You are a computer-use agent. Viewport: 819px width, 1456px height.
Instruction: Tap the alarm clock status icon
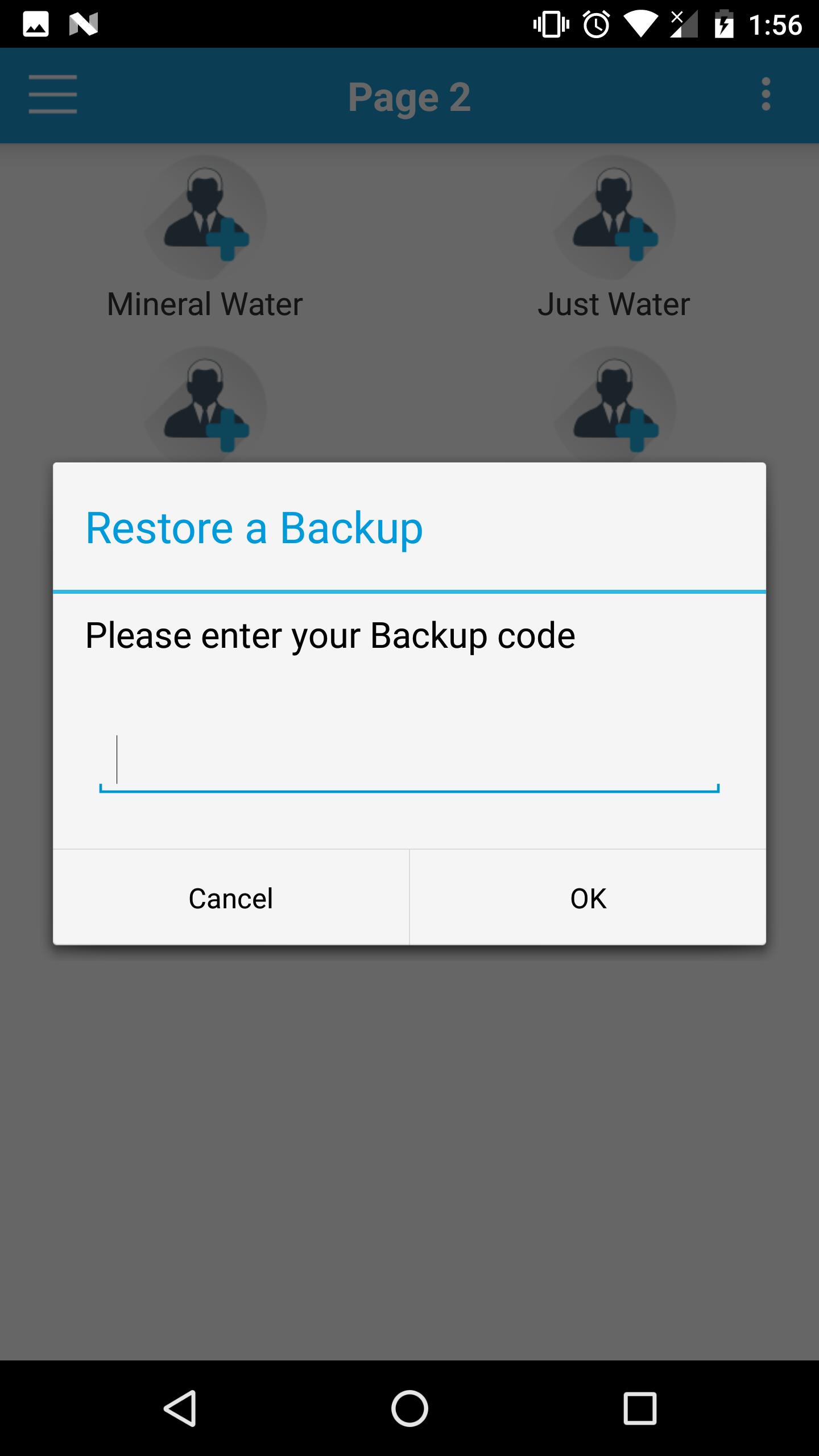(x=596, y=24)
